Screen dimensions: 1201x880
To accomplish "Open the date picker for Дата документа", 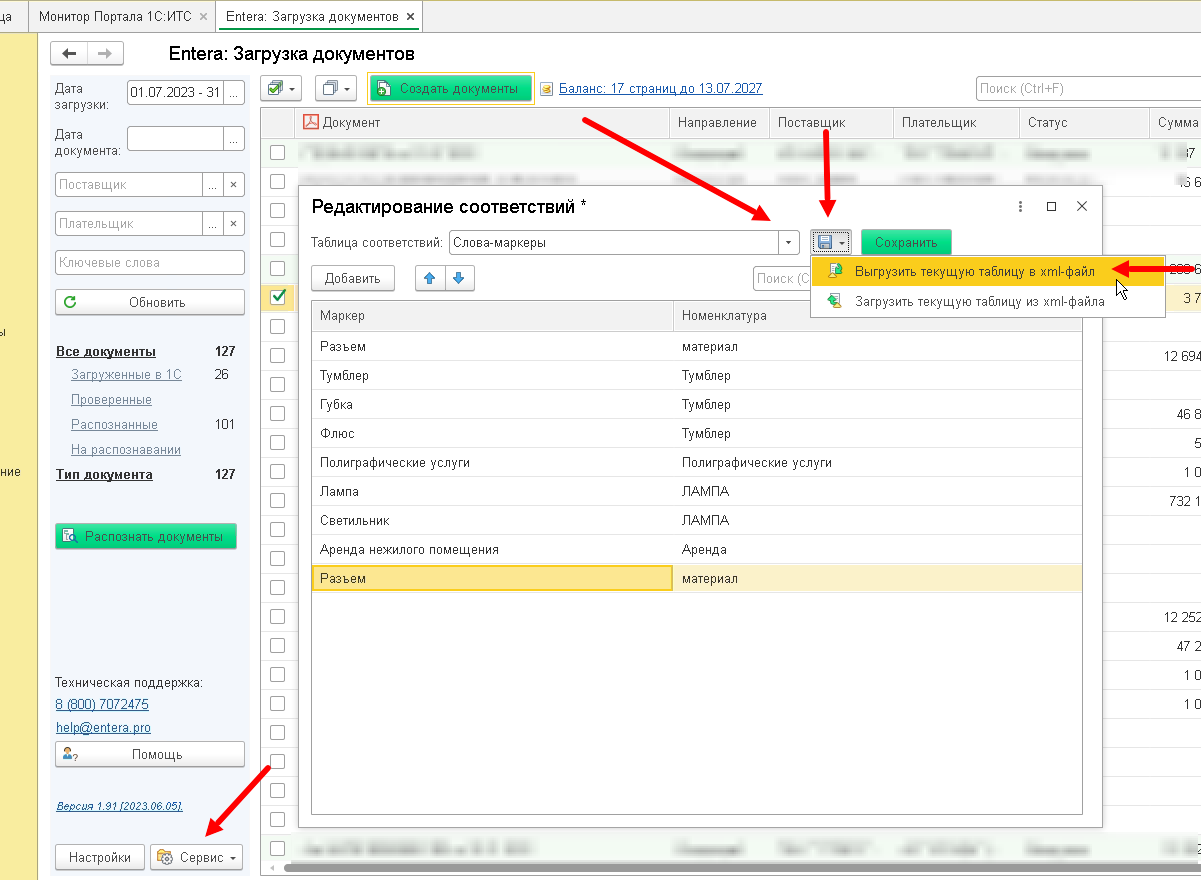I will (x=234, y=139).
